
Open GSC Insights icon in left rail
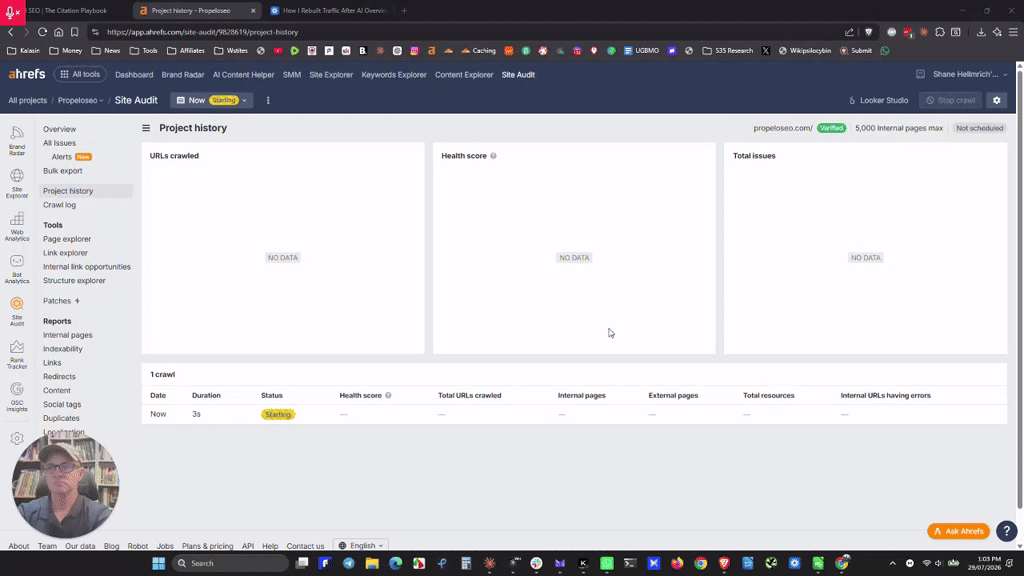click(17, 396)
